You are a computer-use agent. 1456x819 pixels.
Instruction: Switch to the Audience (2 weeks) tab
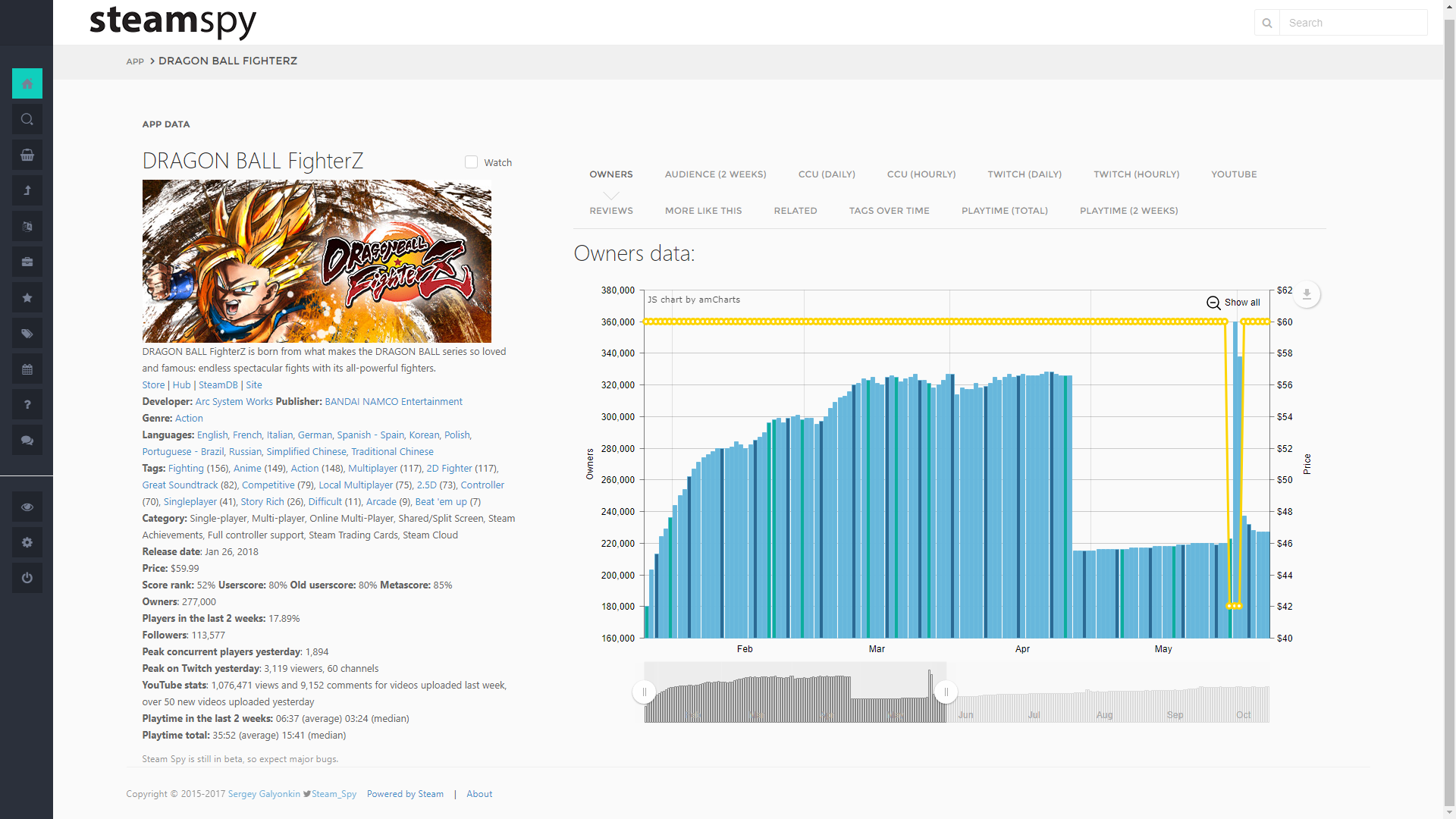[715, 174]
